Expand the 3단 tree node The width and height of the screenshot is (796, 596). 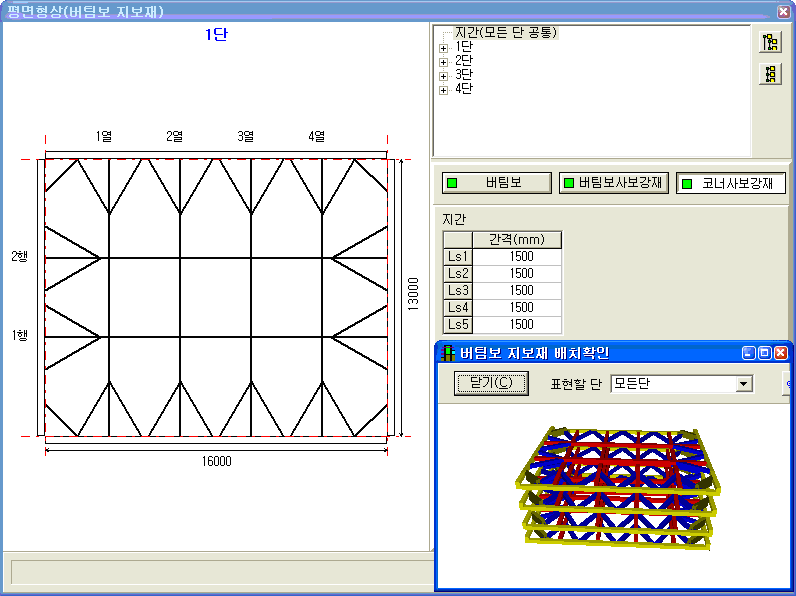tap(443, 76)
